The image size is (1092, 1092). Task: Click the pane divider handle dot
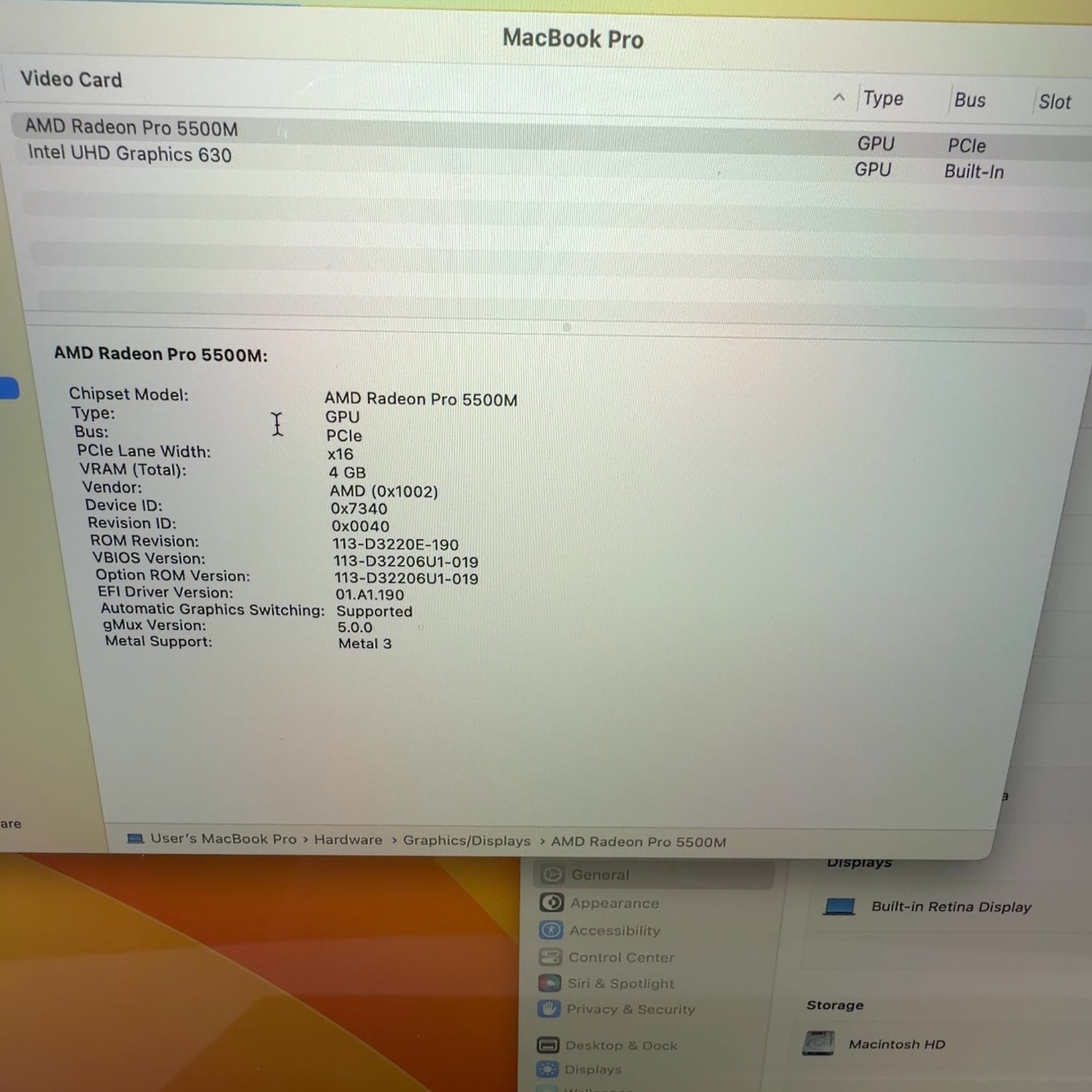[x=567, y=327]
